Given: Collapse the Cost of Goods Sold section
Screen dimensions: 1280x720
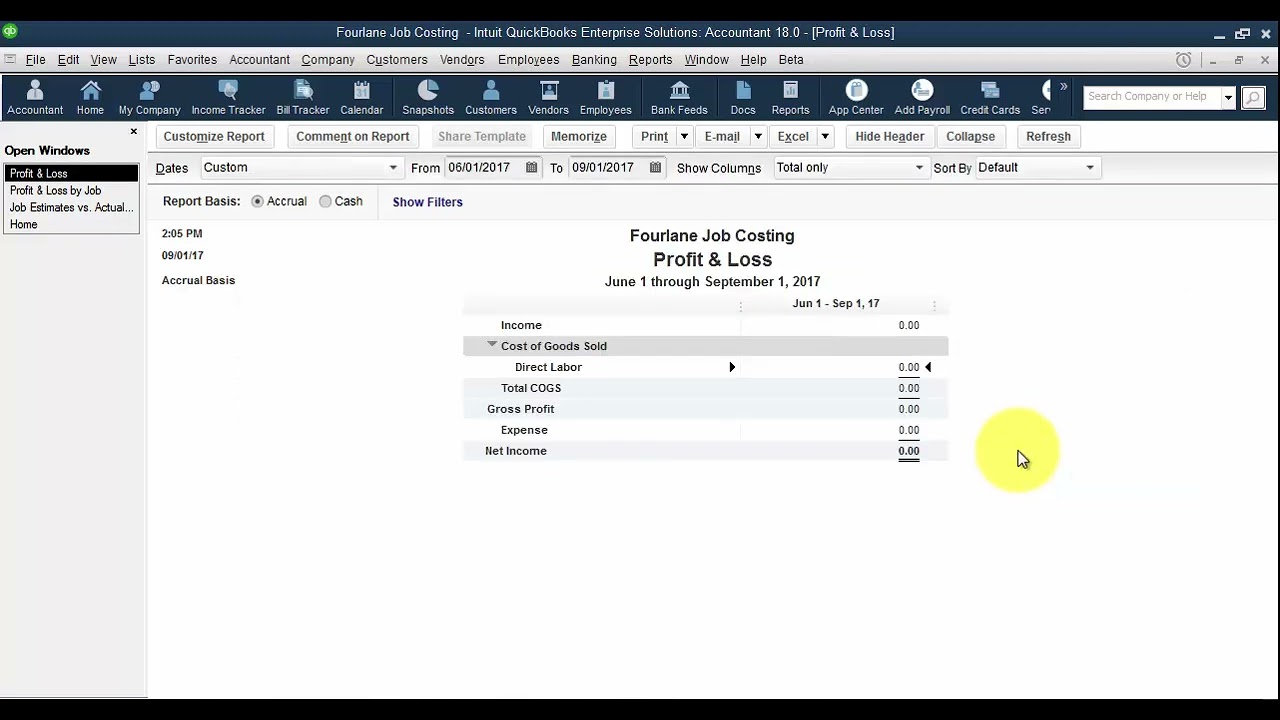Looking at the screenshot, I should 492,345.
